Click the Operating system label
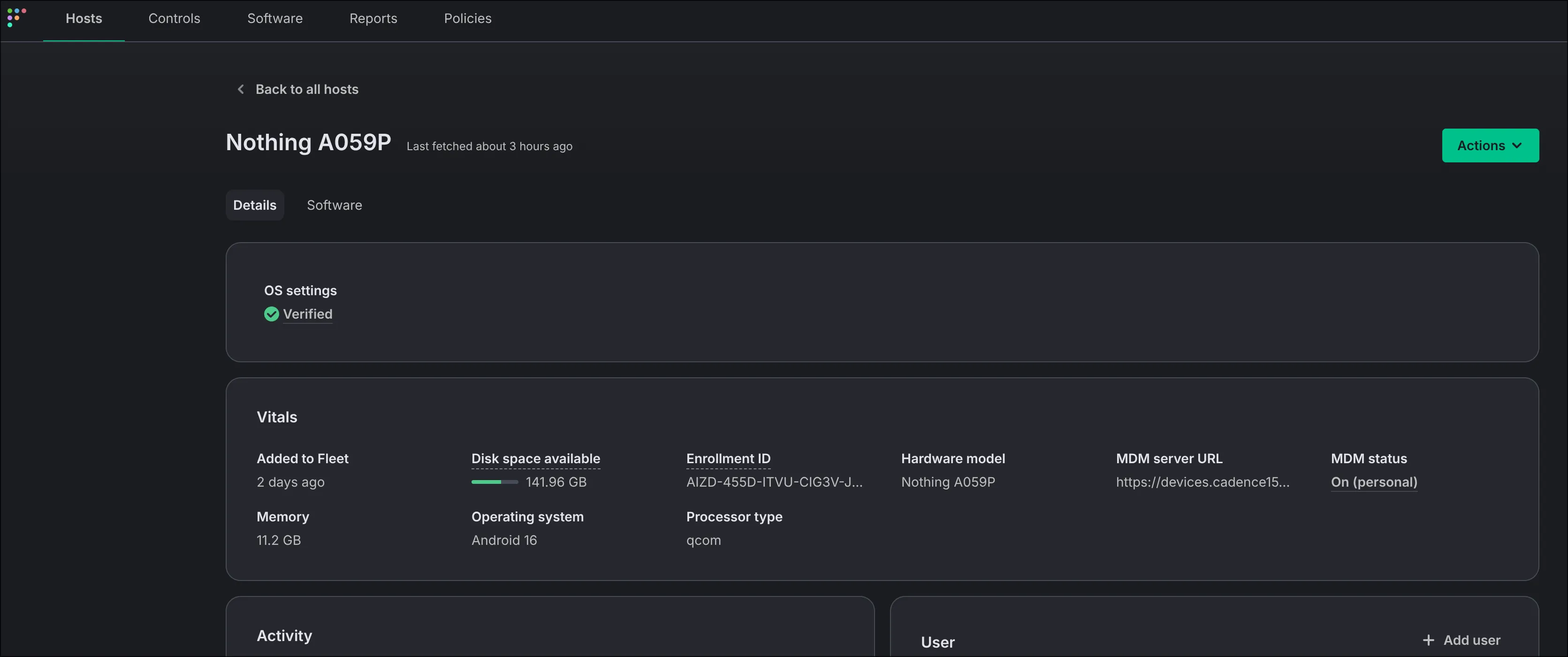The width and height of the screenshot is (1568, 657). [x=527, y=517]
